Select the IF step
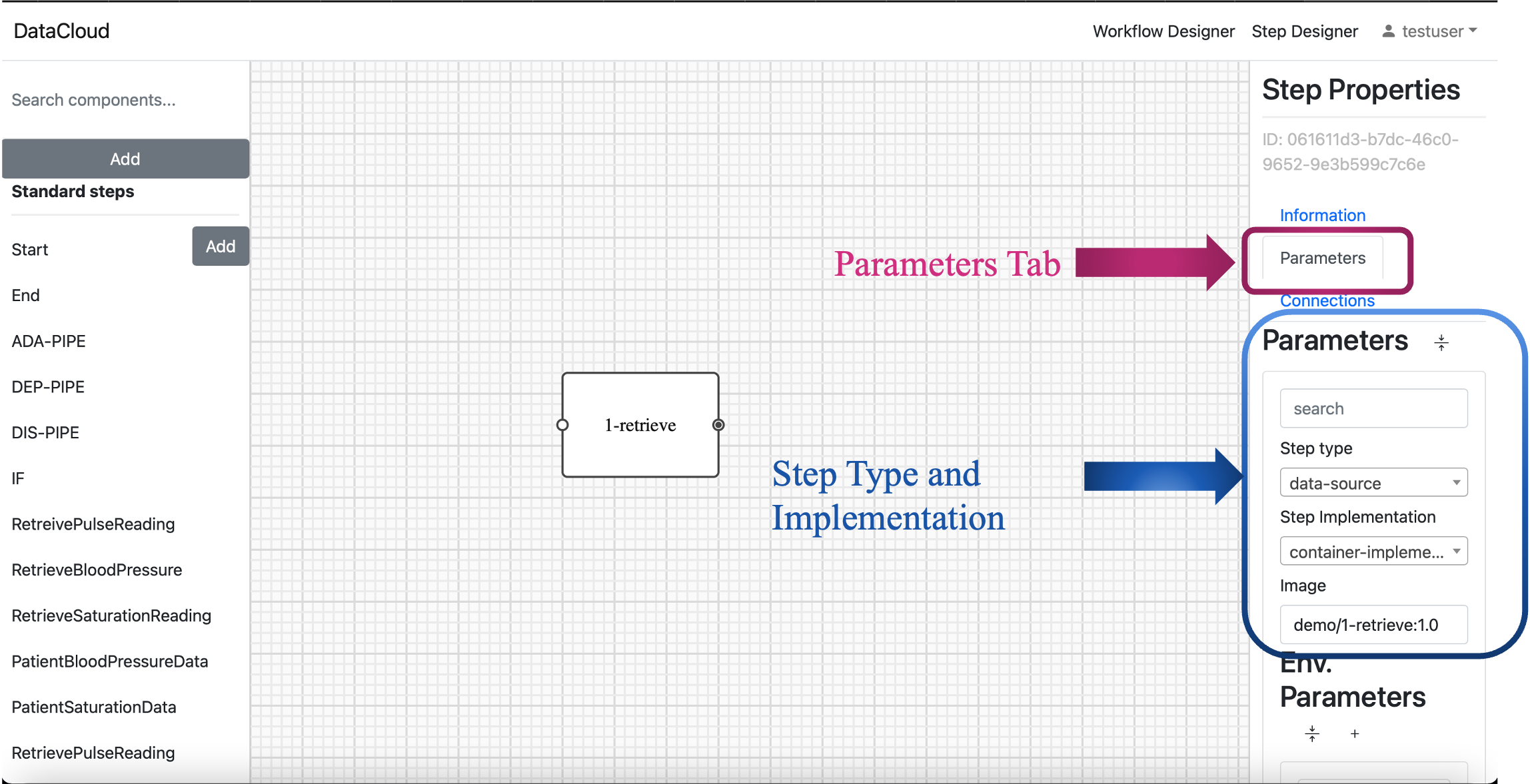This screenshot has height=784, width=1530. click(18, 478)
